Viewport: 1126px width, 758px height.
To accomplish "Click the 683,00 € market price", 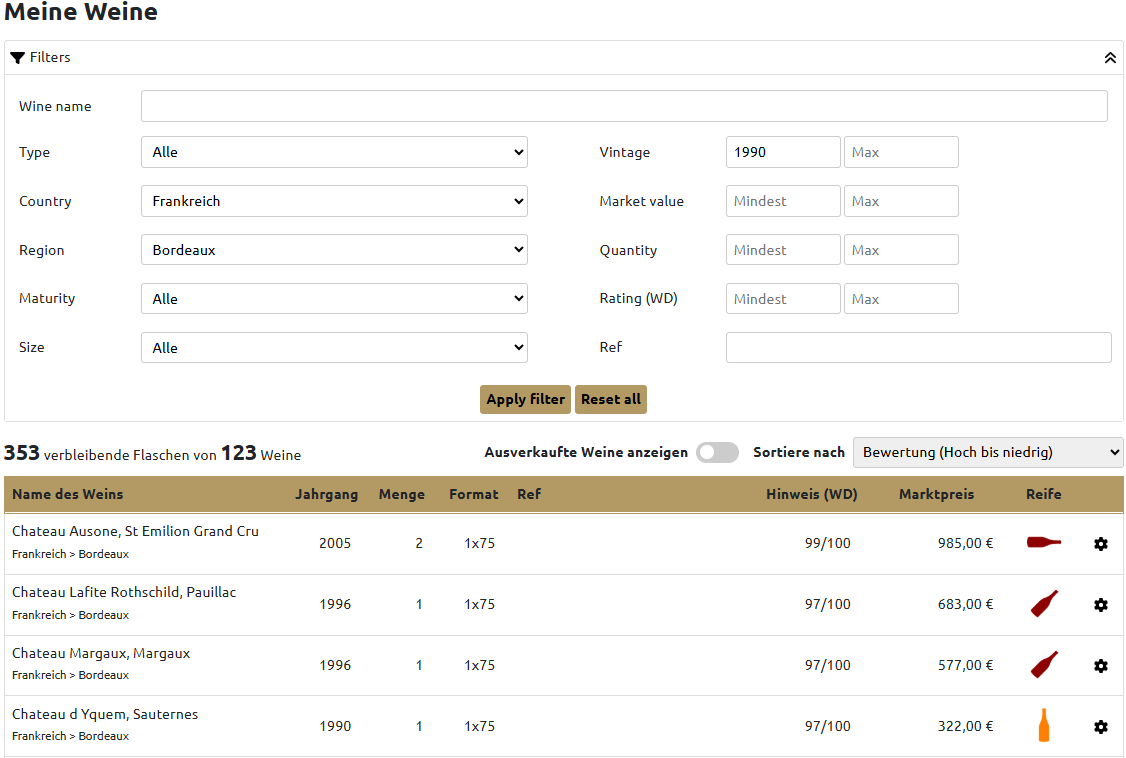I will (965, 604).
